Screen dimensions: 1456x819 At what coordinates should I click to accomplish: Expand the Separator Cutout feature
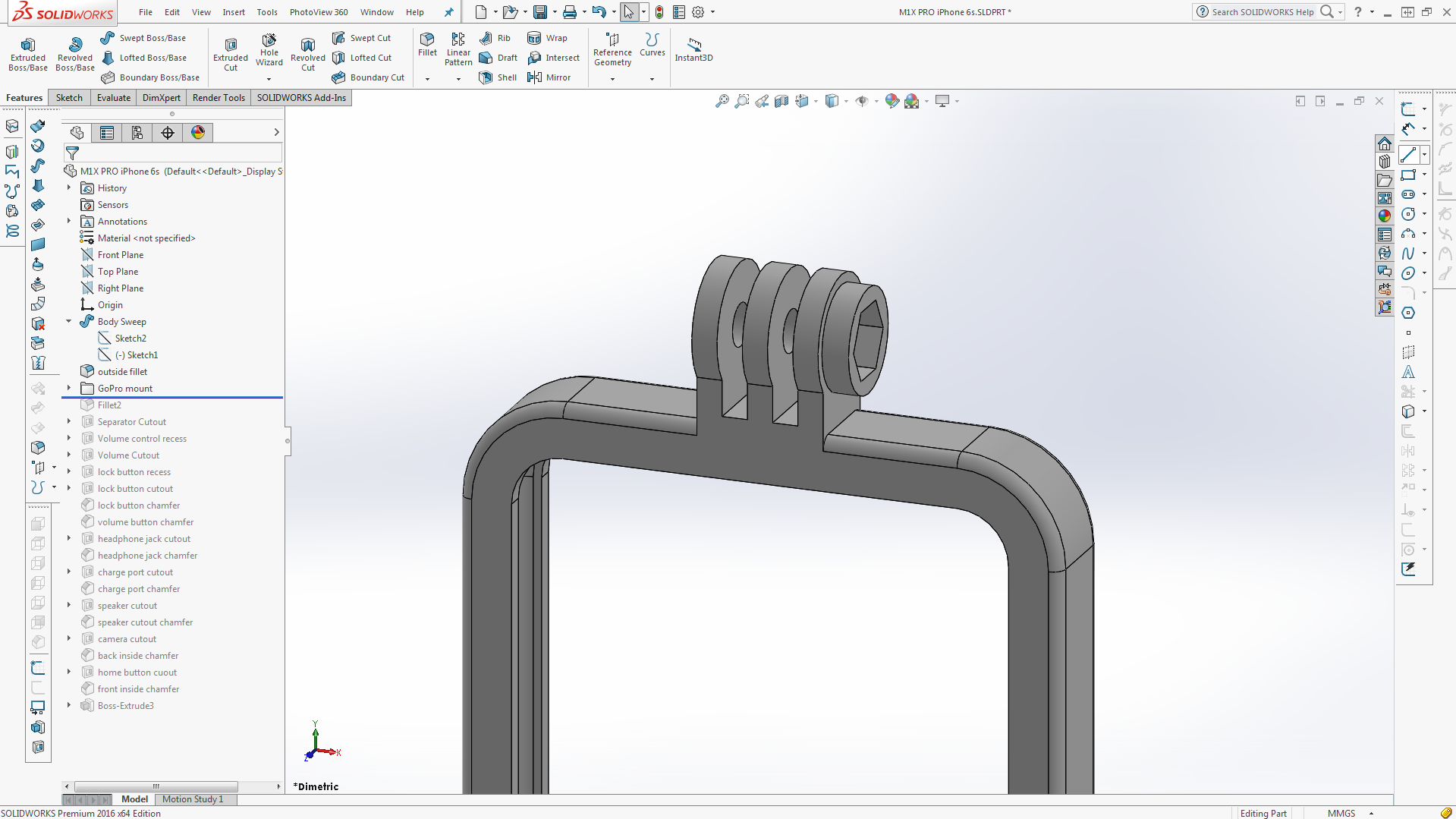(69, 422)
